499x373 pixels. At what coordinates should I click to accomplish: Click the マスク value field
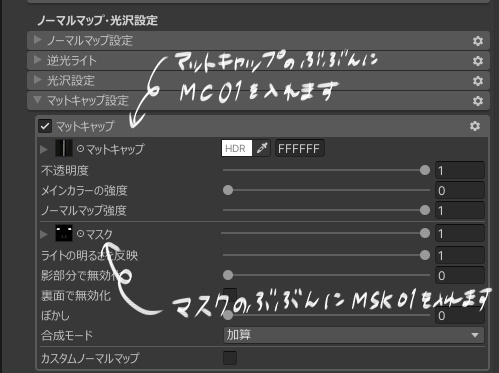coord(460,234)
